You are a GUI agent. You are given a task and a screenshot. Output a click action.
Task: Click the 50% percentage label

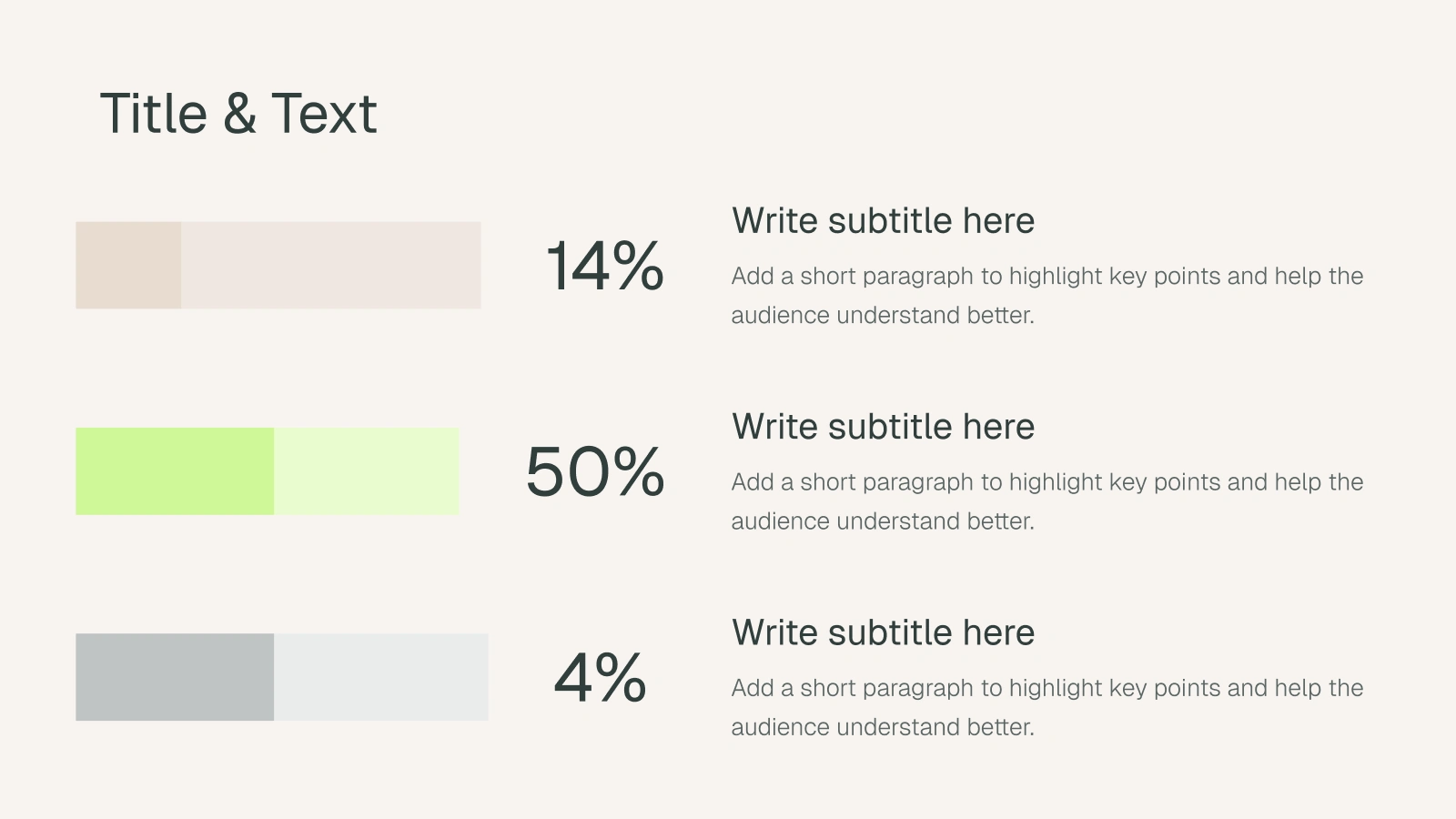click(595, 472)
